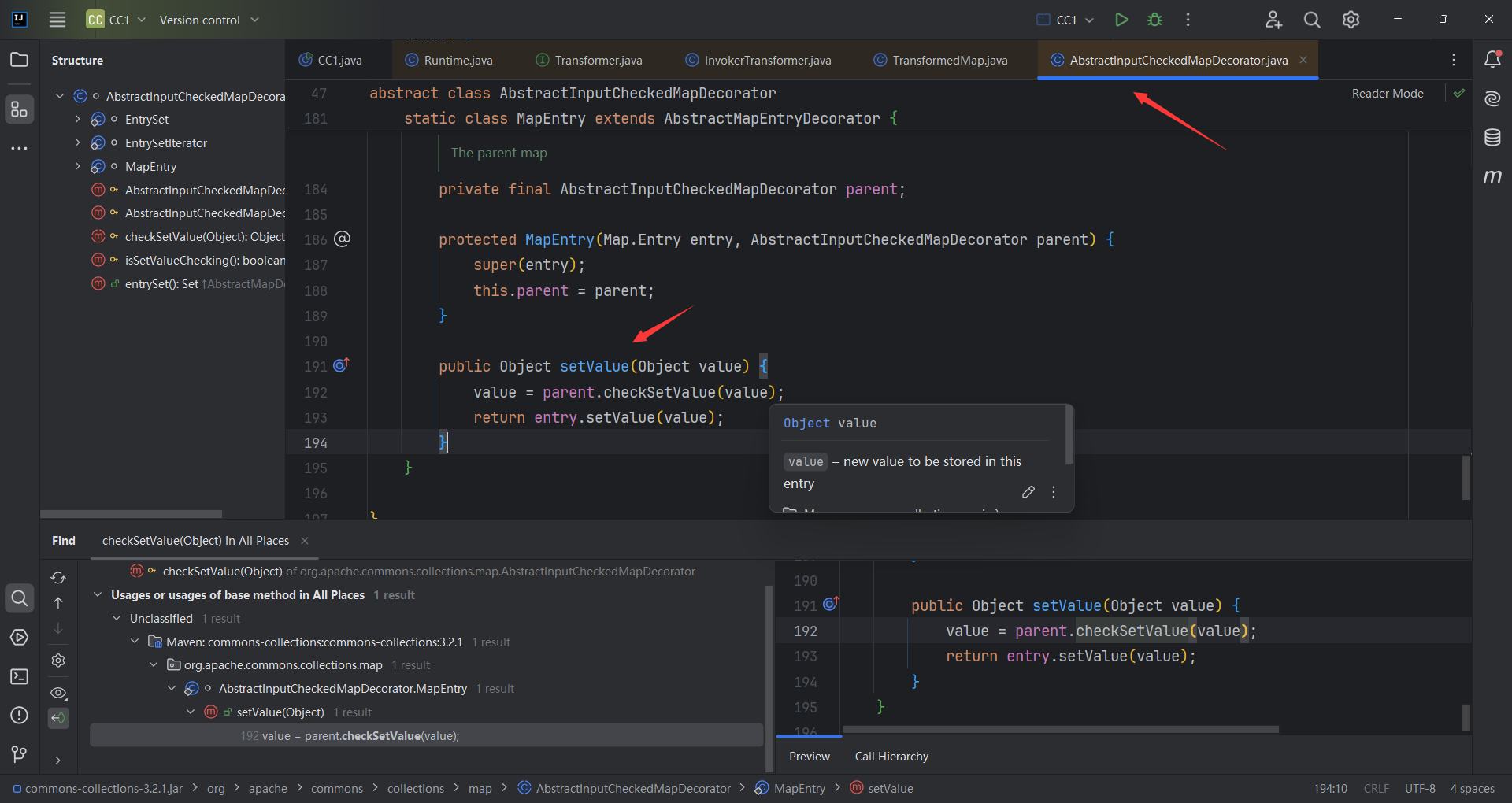Open Call Hierarchy tab
This screenshot has height=803, width=1512.
pyautogui.click(x=891, y=757)
